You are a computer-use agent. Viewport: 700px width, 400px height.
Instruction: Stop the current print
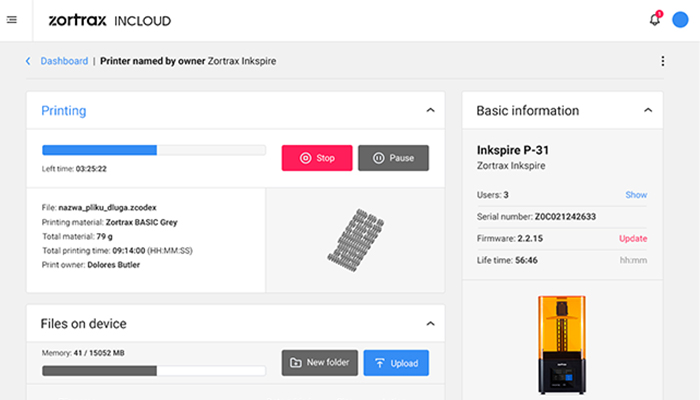click(x=317, y=158)
